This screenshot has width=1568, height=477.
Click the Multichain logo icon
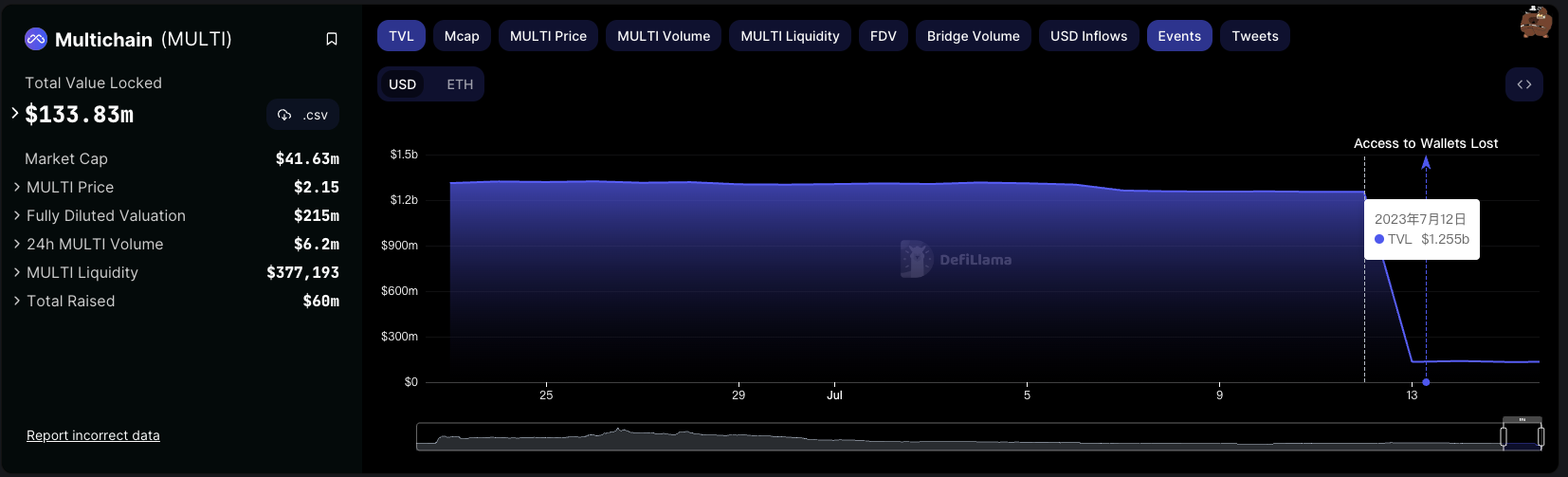pos(36,39)
